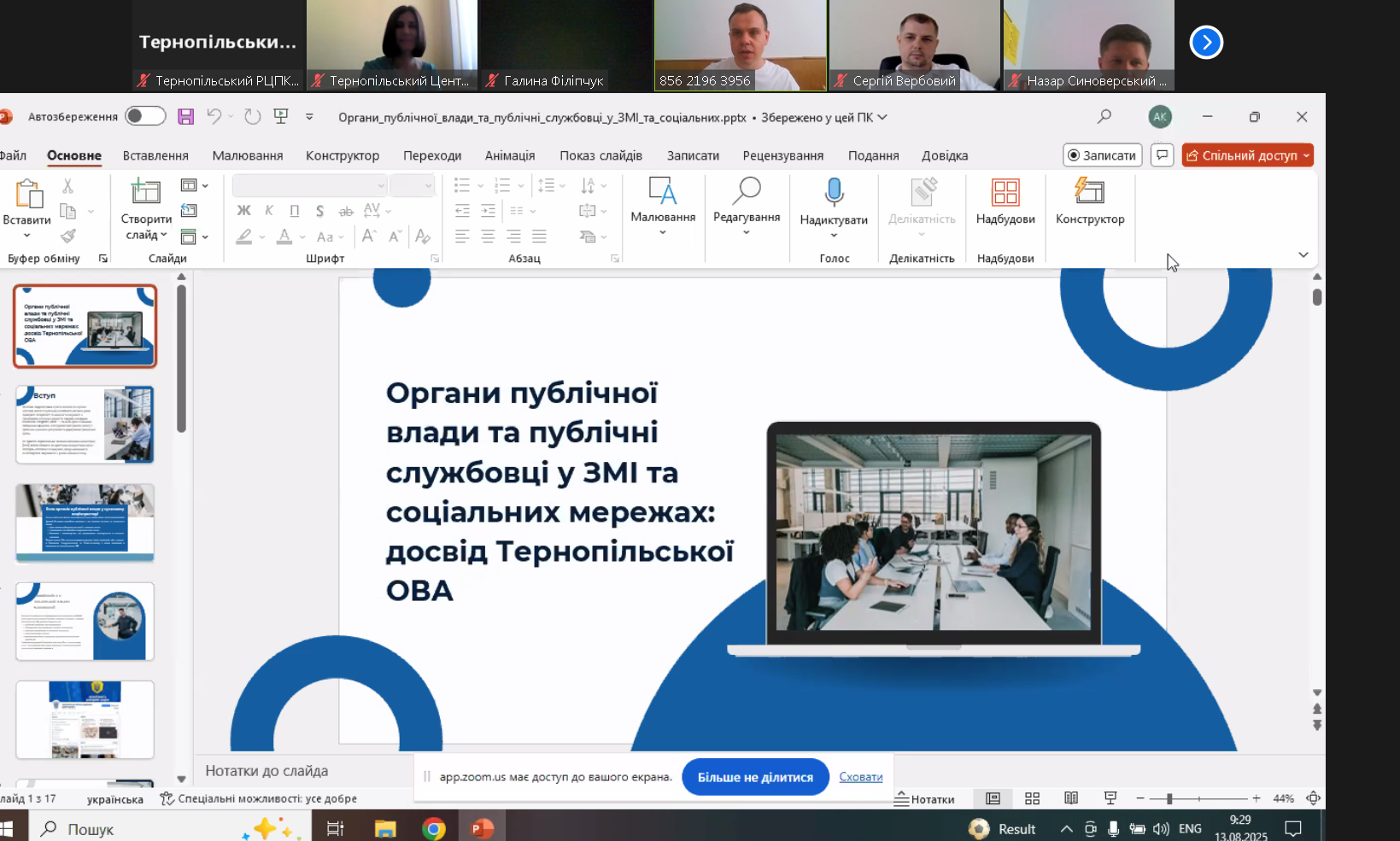This screenshot has height=841, width=1400.
Task: Open the Показ слайдів tab
Action: pyautogui.click(x=601, y=155)
